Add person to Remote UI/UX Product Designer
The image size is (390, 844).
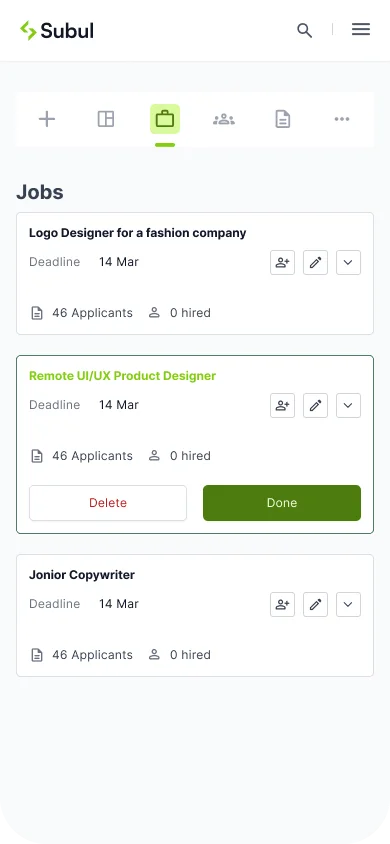click(x=282, y=406)
